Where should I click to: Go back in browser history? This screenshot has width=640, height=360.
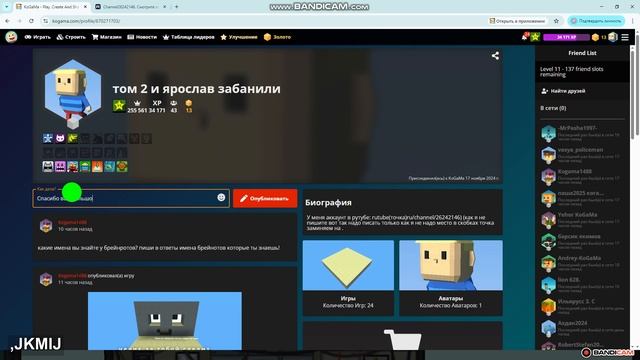tap(7, 21)
